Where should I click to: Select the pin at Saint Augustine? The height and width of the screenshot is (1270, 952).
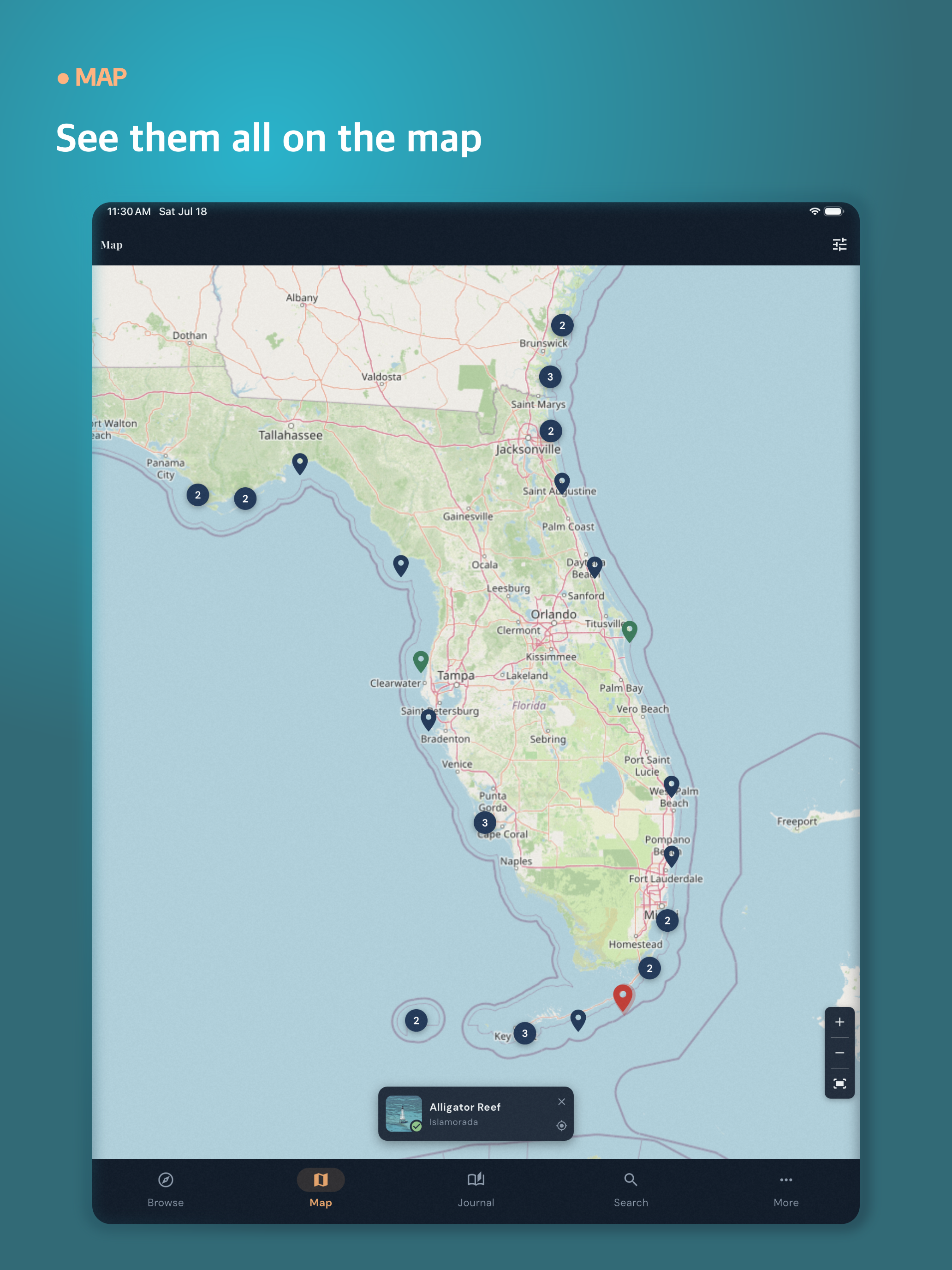(x=562, y=483)
